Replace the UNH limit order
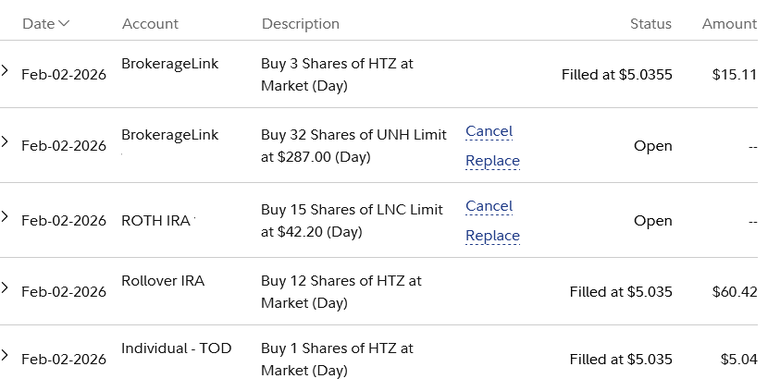The image size is (780, 391). (x=492, y=161)
